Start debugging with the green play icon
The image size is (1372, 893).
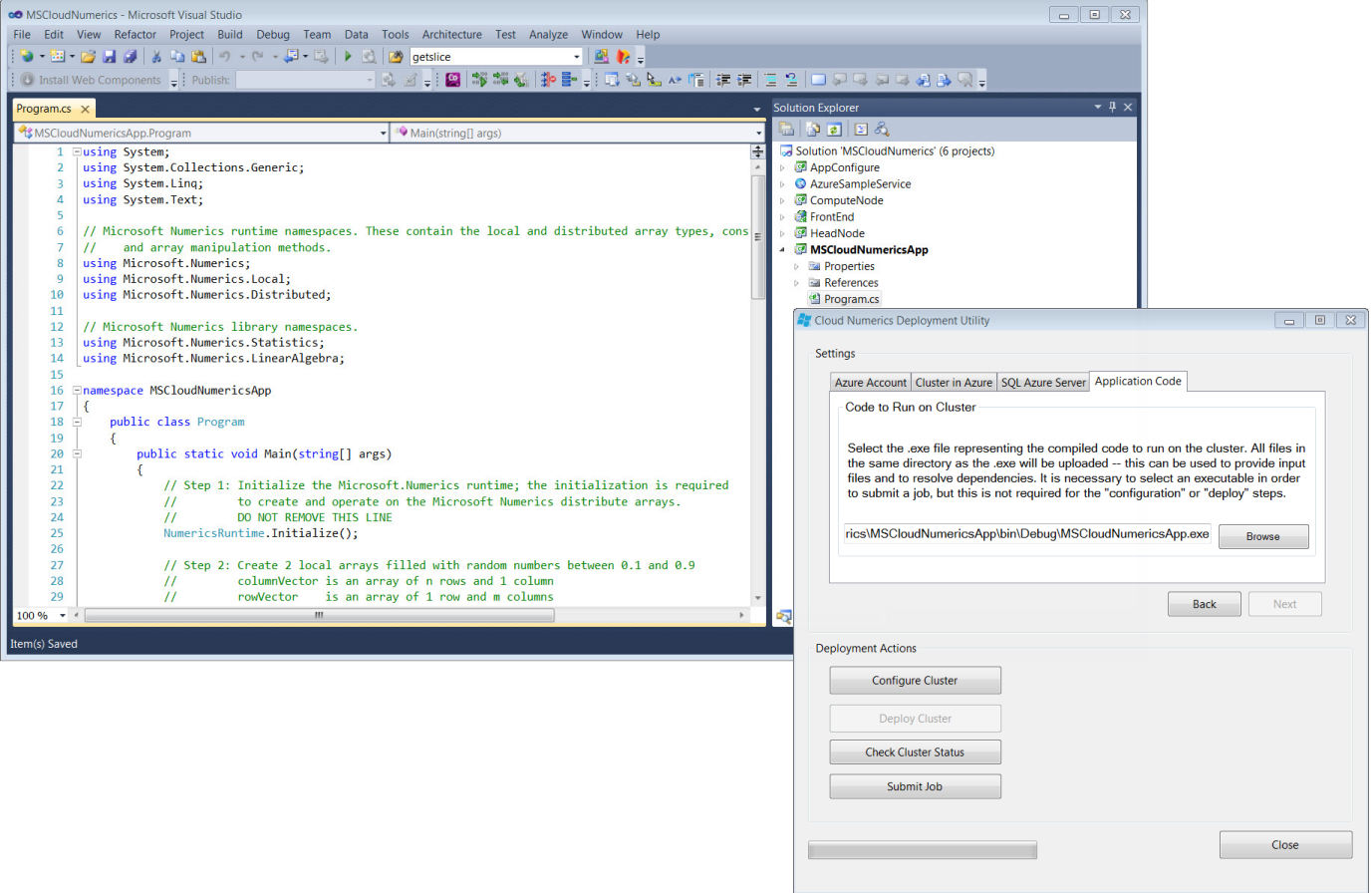(348, 57)
